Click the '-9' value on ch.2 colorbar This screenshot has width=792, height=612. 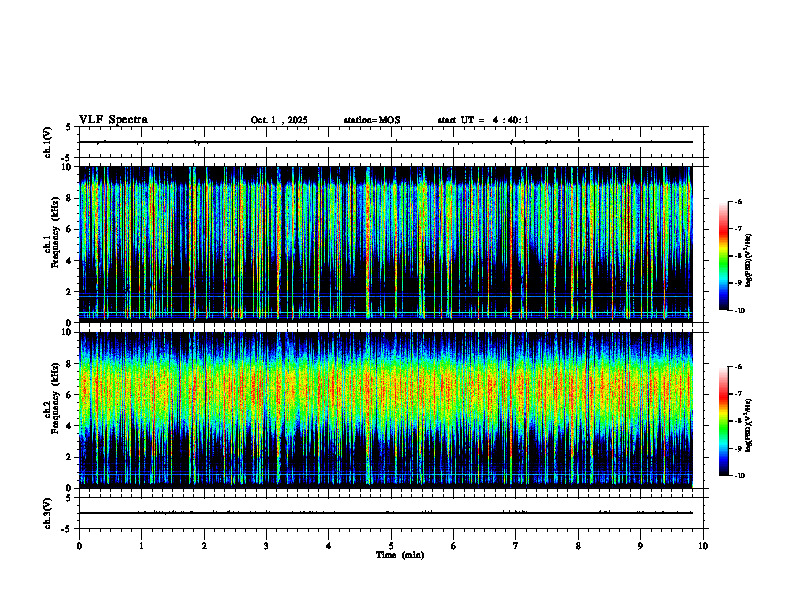(738, 448)
